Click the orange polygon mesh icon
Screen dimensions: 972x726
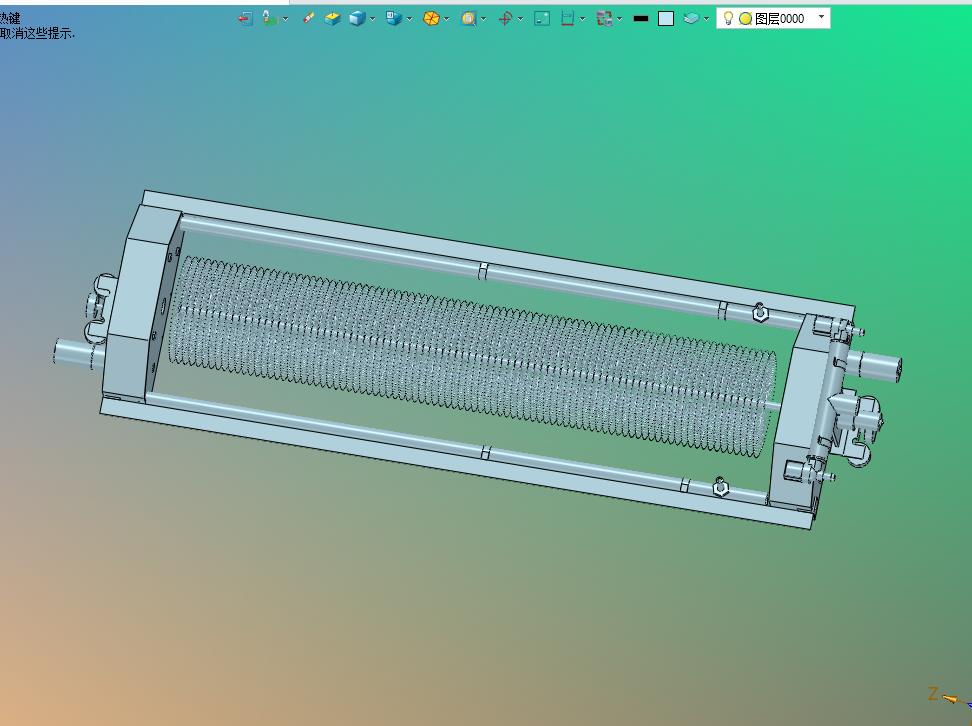click(431, 19)
